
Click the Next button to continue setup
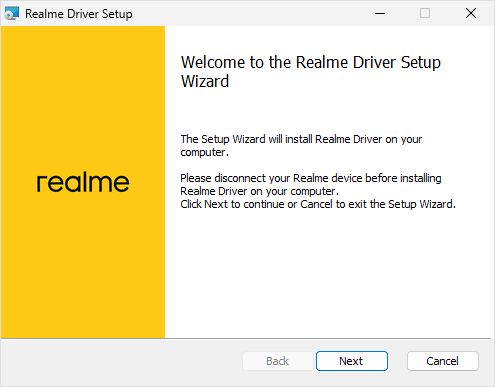[x=352, y=361]
